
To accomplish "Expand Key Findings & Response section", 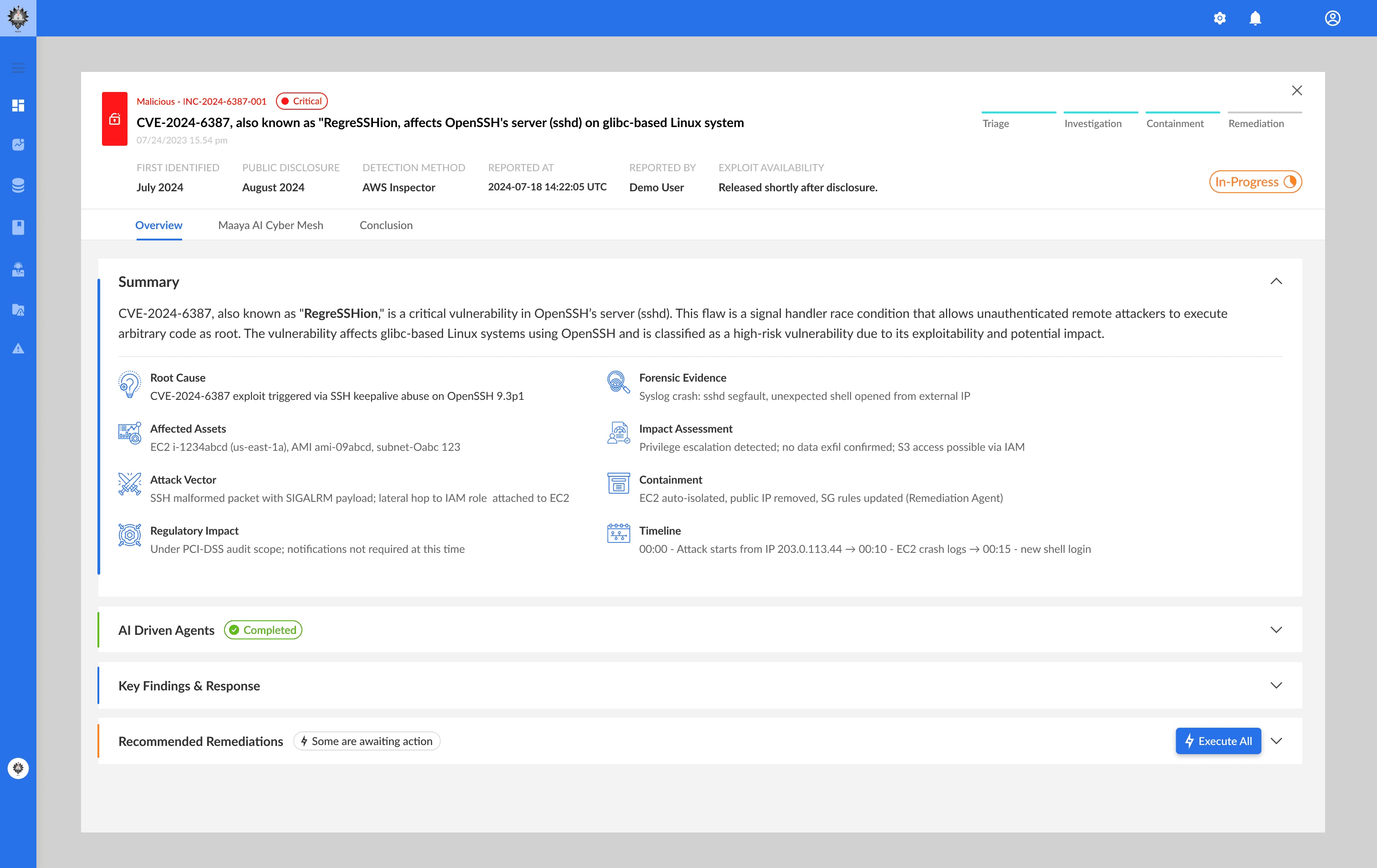I will click(1276, 685).
